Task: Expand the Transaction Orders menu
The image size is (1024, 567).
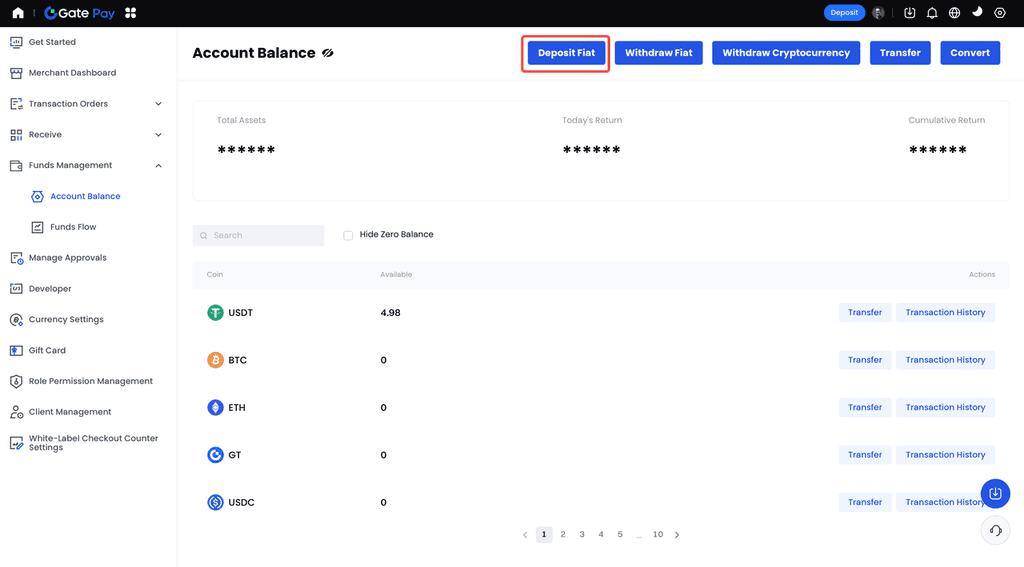Action: pyautogui.click(x=158, y=104)
